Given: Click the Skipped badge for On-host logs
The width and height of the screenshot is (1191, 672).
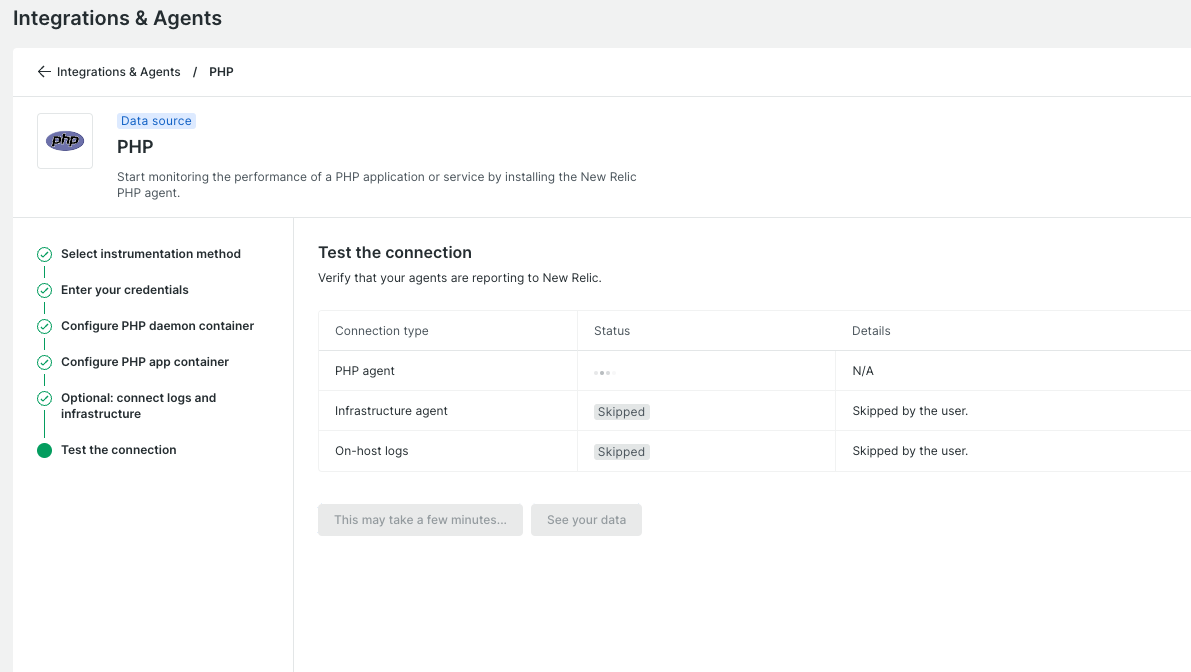Looking at the screenshot, I should point(621,452).
